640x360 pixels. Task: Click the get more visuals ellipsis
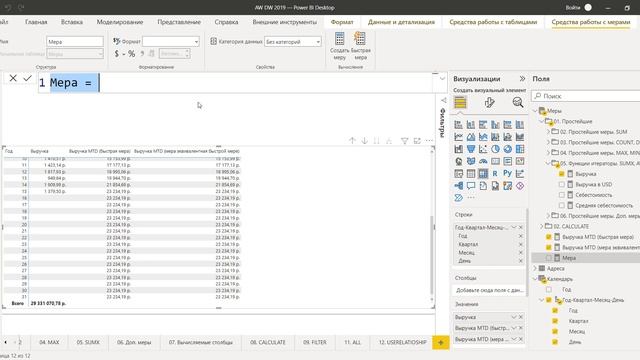coord(471,198)
